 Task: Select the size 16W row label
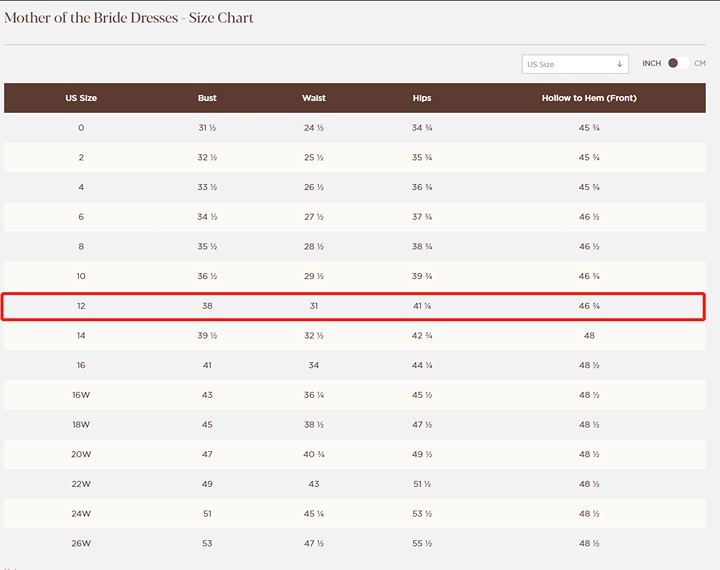[81, 395]
